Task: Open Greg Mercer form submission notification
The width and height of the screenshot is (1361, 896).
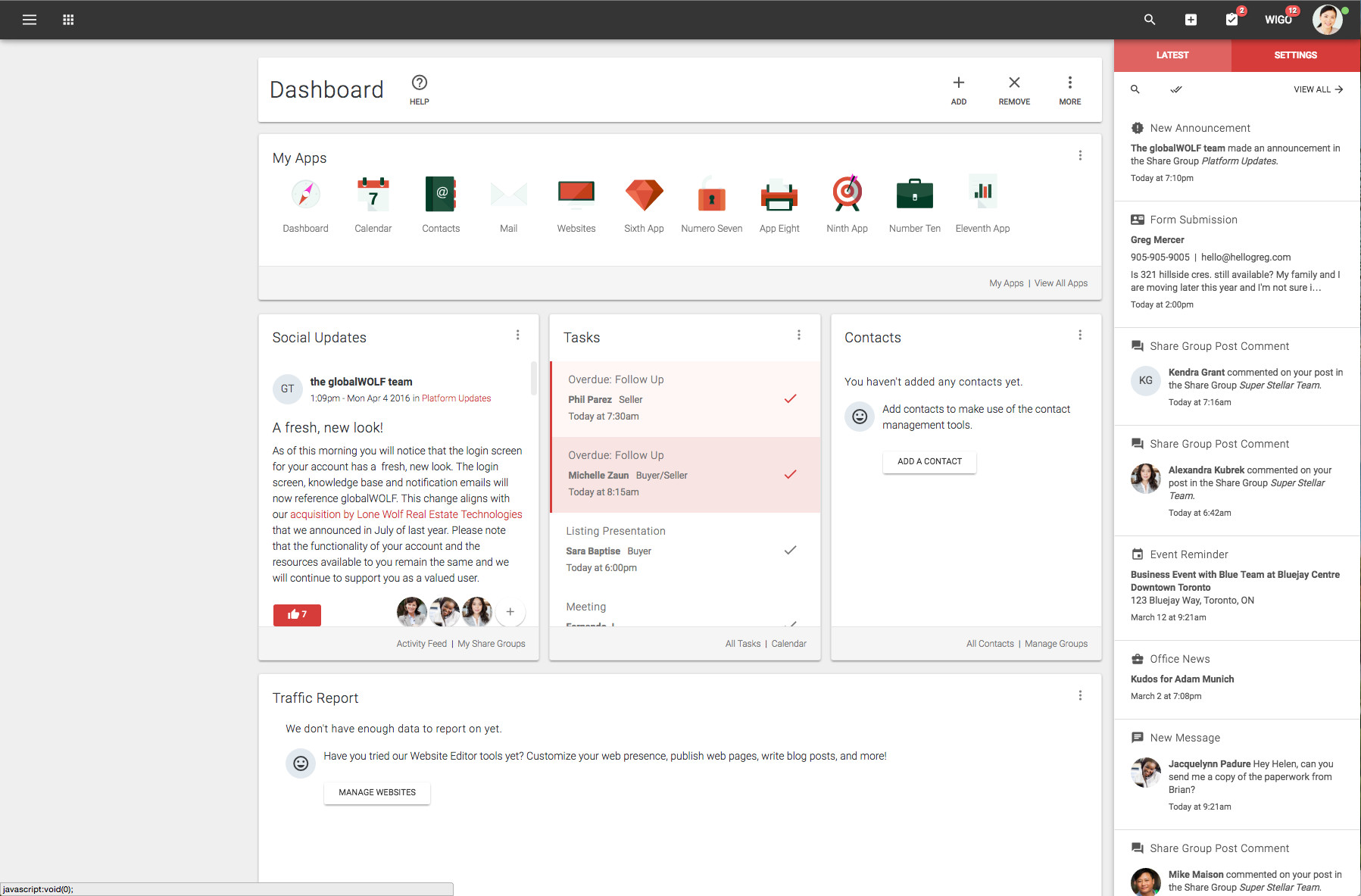Action: pos(1238,264)
